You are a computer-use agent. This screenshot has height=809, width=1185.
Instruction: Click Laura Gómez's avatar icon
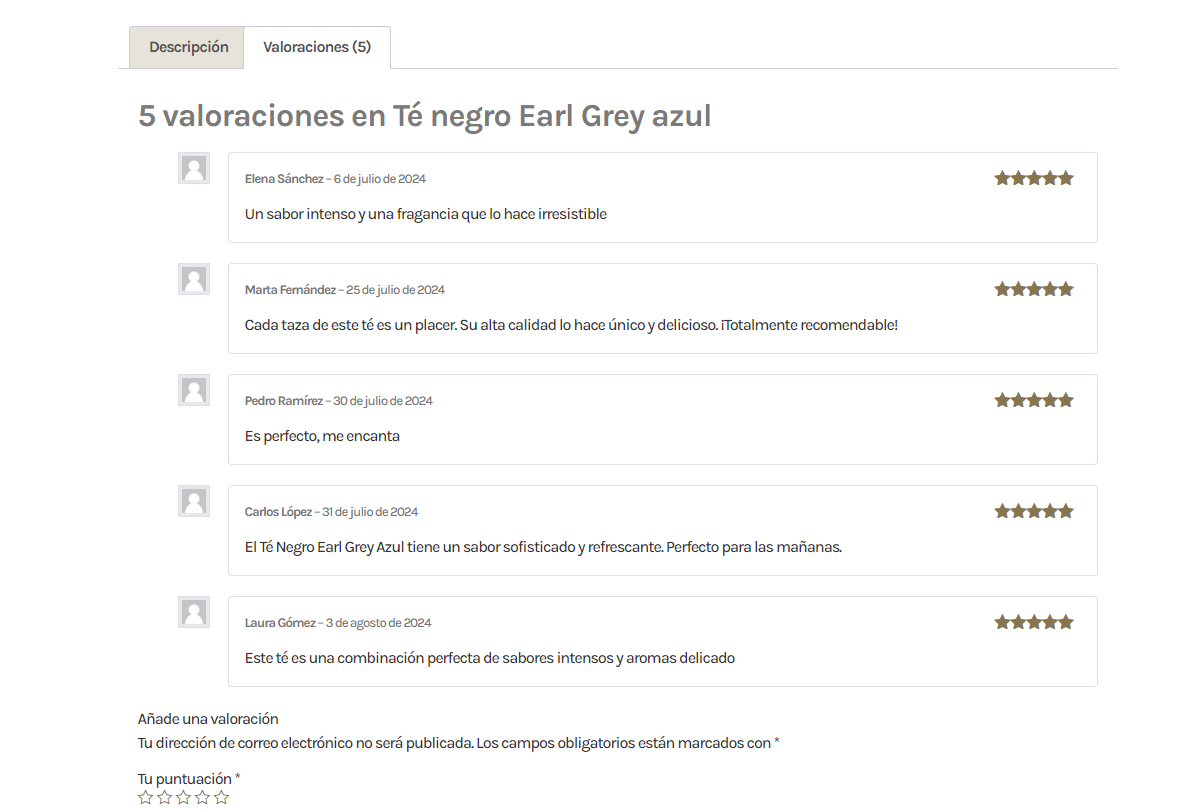pos(193,612)
